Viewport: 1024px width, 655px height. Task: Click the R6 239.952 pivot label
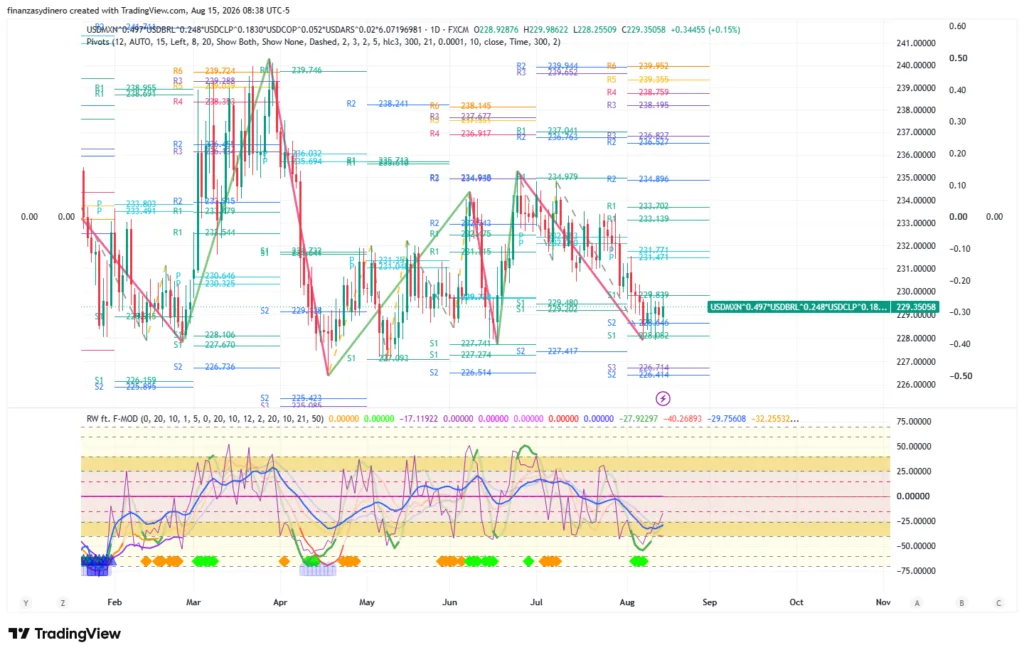coord(637,66)
